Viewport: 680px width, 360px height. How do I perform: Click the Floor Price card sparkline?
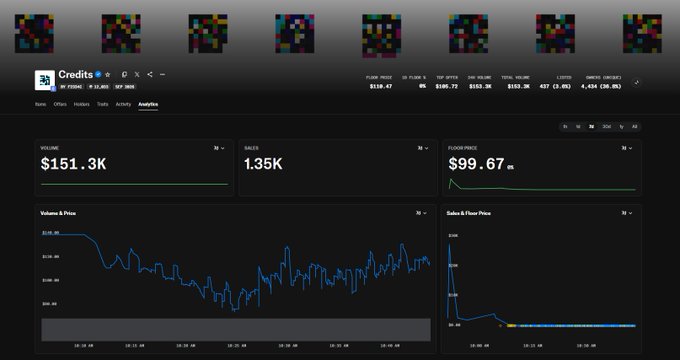(x=542, y=185)
